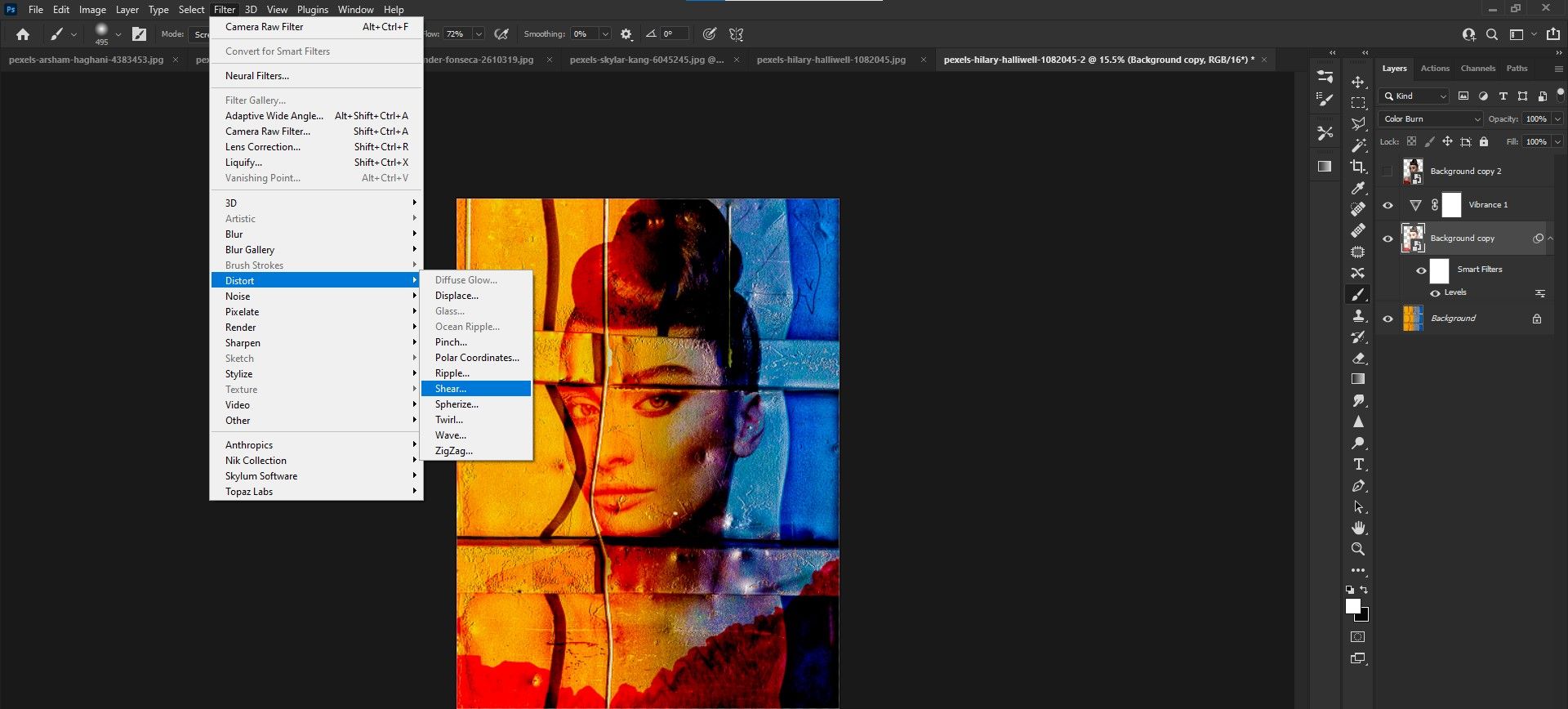The height and width of the screenshot is (709, 1568).
Task: Open the layer Kind filter dropdown
Action: [1414, 96]
